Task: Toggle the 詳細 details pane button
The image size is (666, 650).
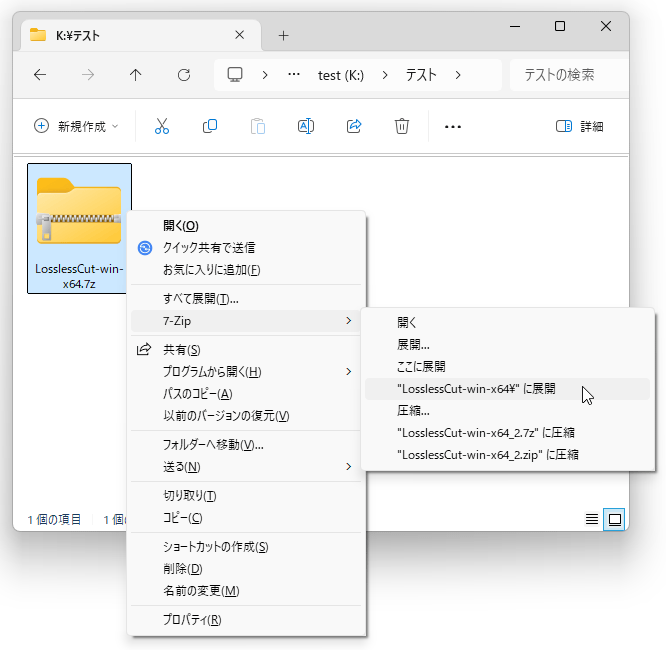Action: click(579, 126)
